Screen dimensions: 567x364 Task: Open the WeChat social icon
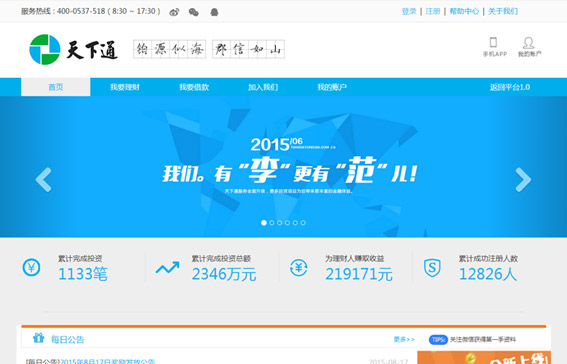point(193,12)
